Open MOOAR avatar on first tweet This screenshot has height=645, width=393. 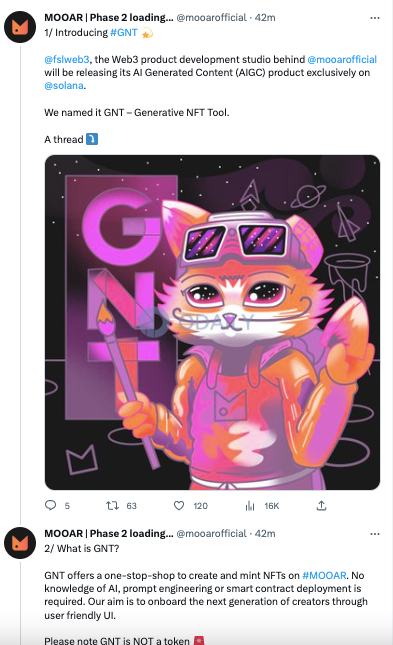(20, 27)
